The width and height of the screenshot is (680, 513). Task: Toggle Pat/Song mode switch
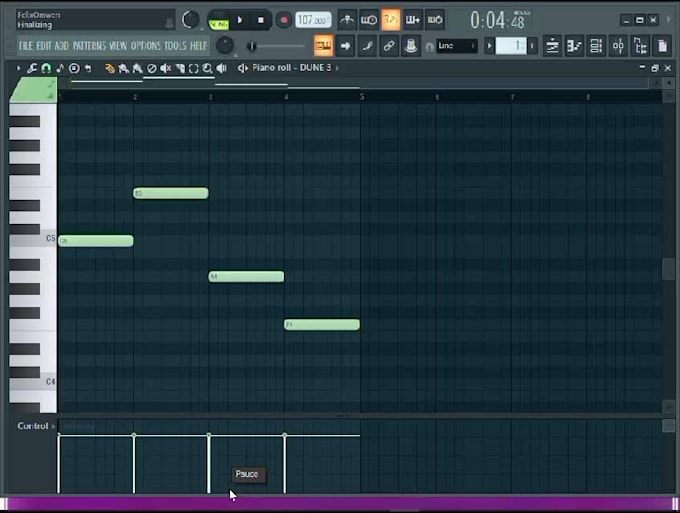[x=219, y=20]
